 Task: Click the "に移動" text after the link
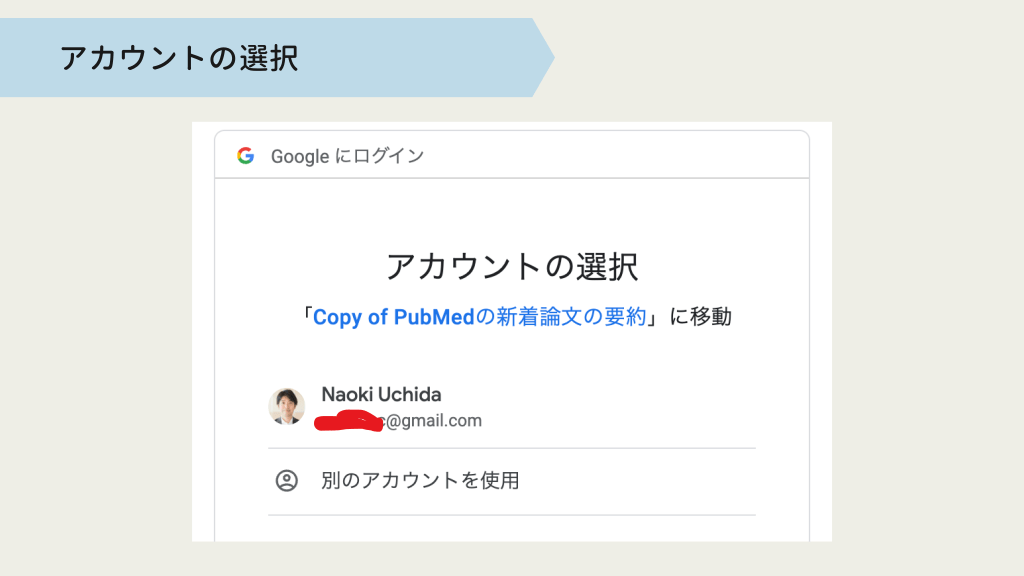tap(700, 317)
